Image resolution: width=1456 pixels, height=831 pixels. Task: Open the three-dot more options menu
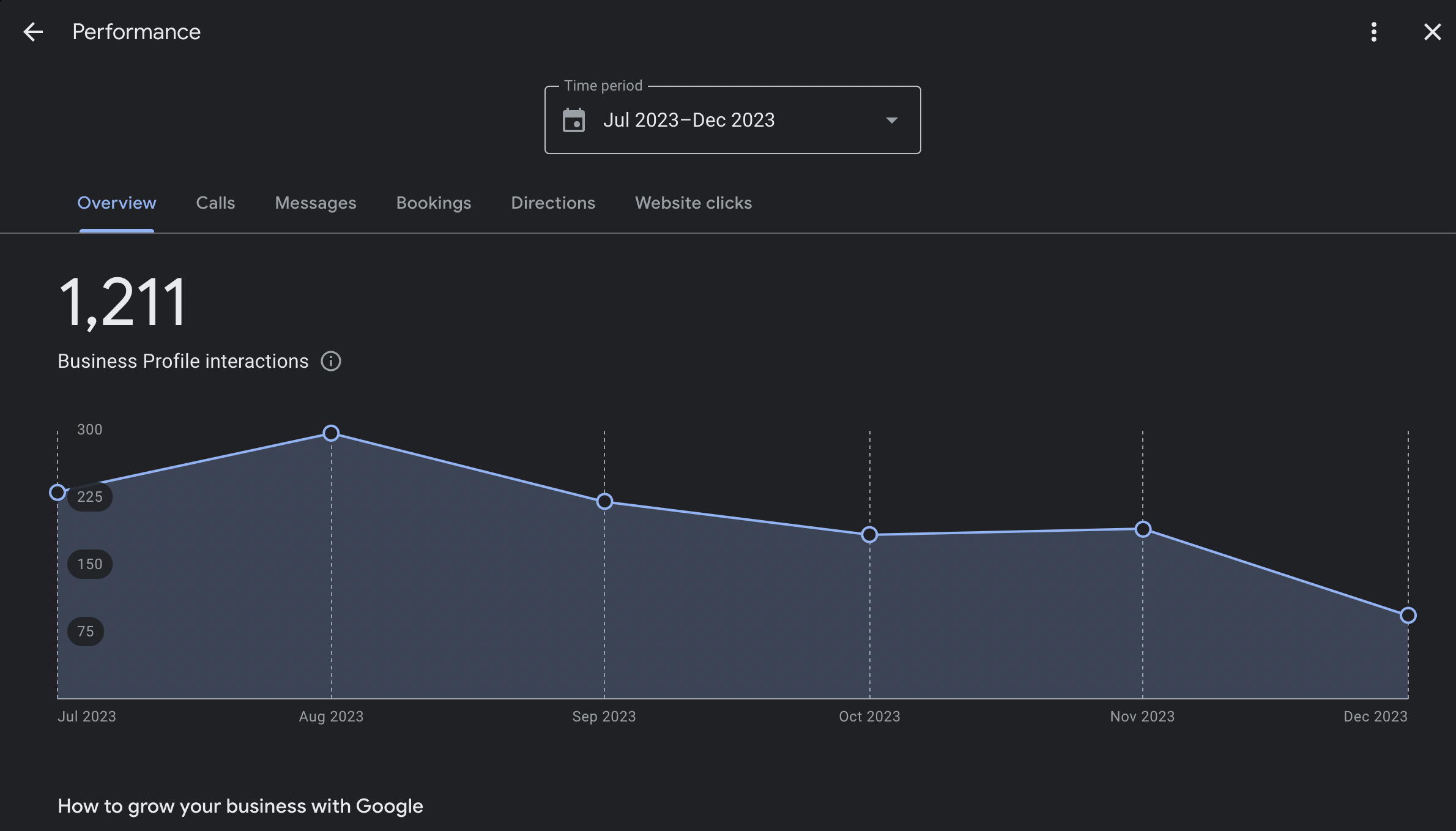(x=1374, y=32)
